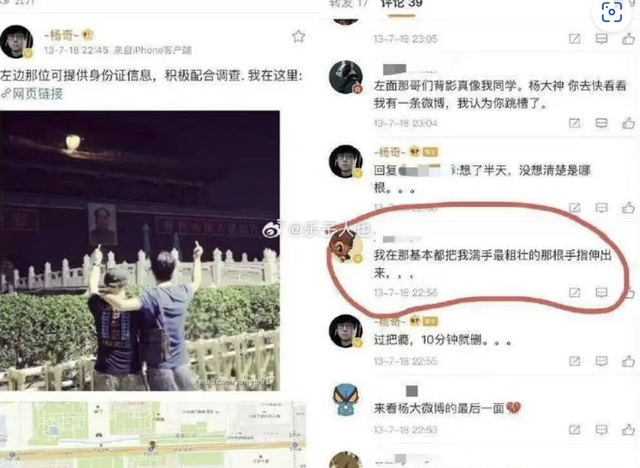Repost the circled comment from 22:56
640x468 pixels.
pos(574,292)
